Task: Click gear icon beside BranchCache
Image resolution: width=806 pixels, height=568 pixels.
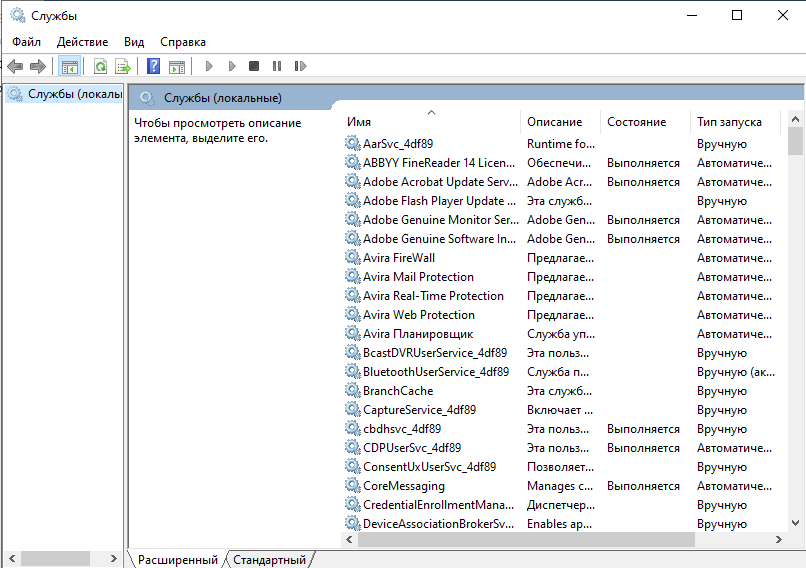Action: 352,391
